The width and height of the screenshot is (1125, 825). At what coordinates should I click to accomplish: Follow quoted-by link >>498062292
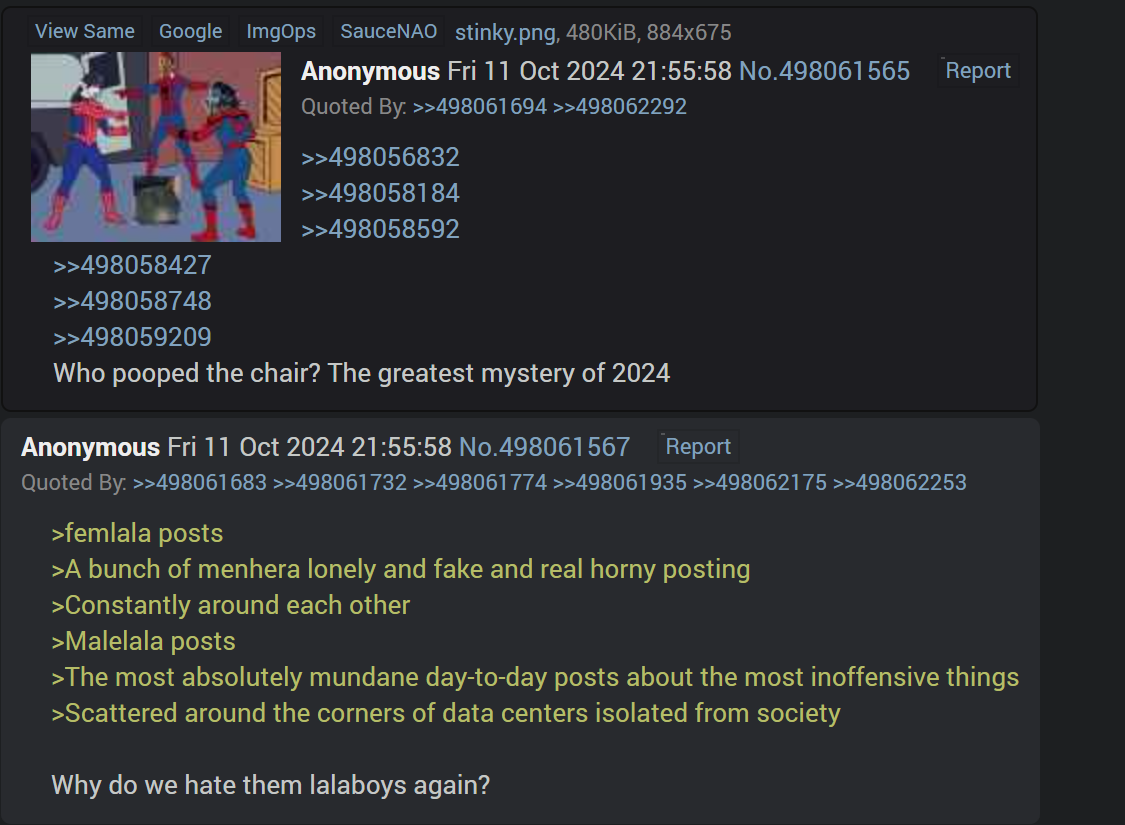620,107
